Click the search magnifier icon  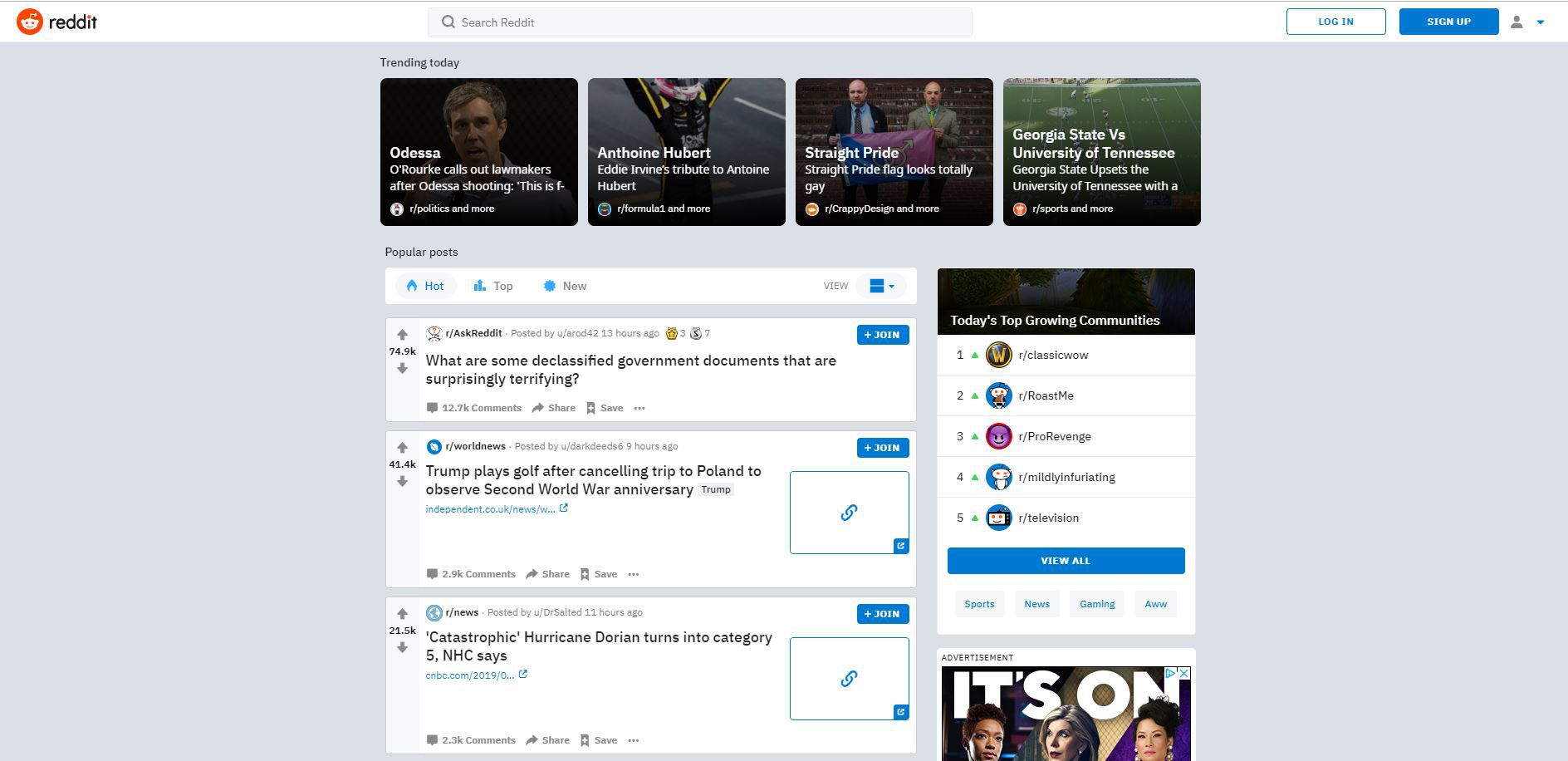coord(448,22)
